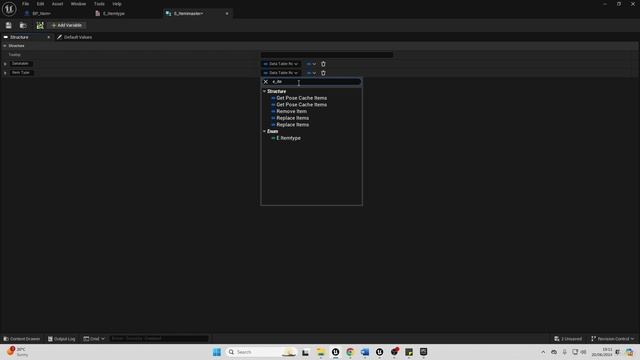640x360 pixels.
Task: Click the Add Variable button
Action: coord(67,25)
